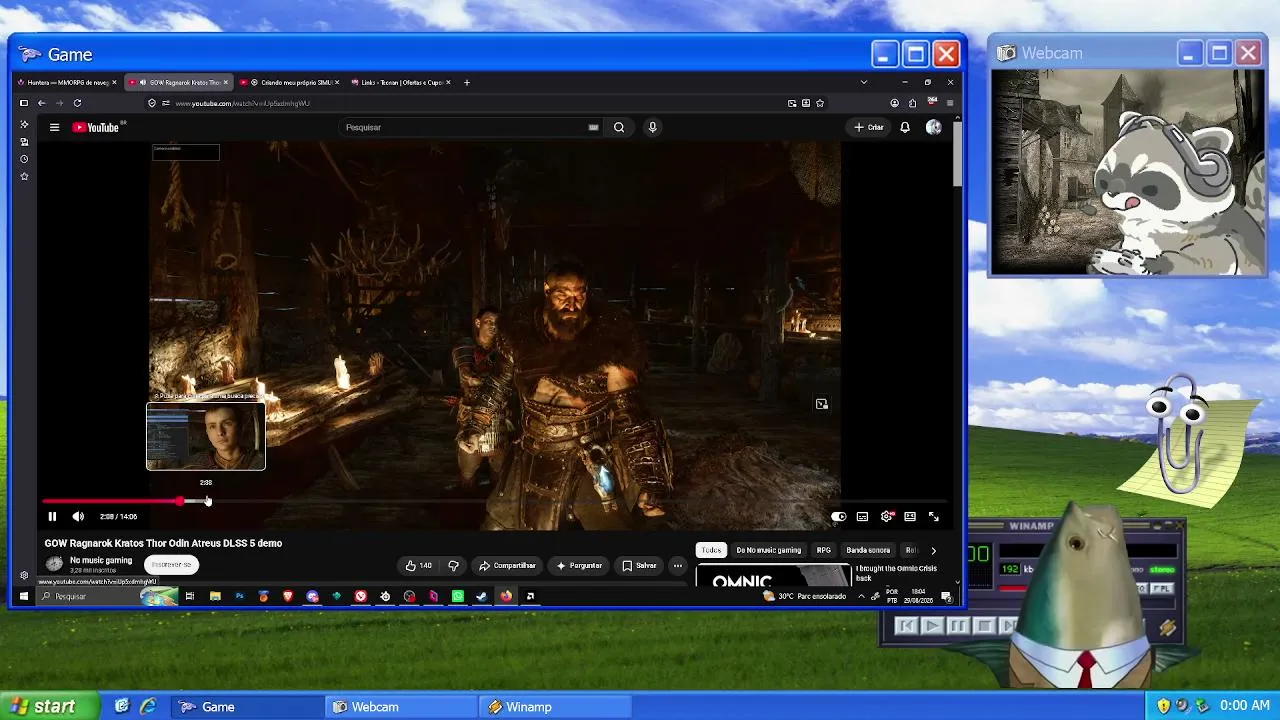This screenshot has height=720, width=1280.
Task: Click the mini player icon on video
Action: pos(821,404)
